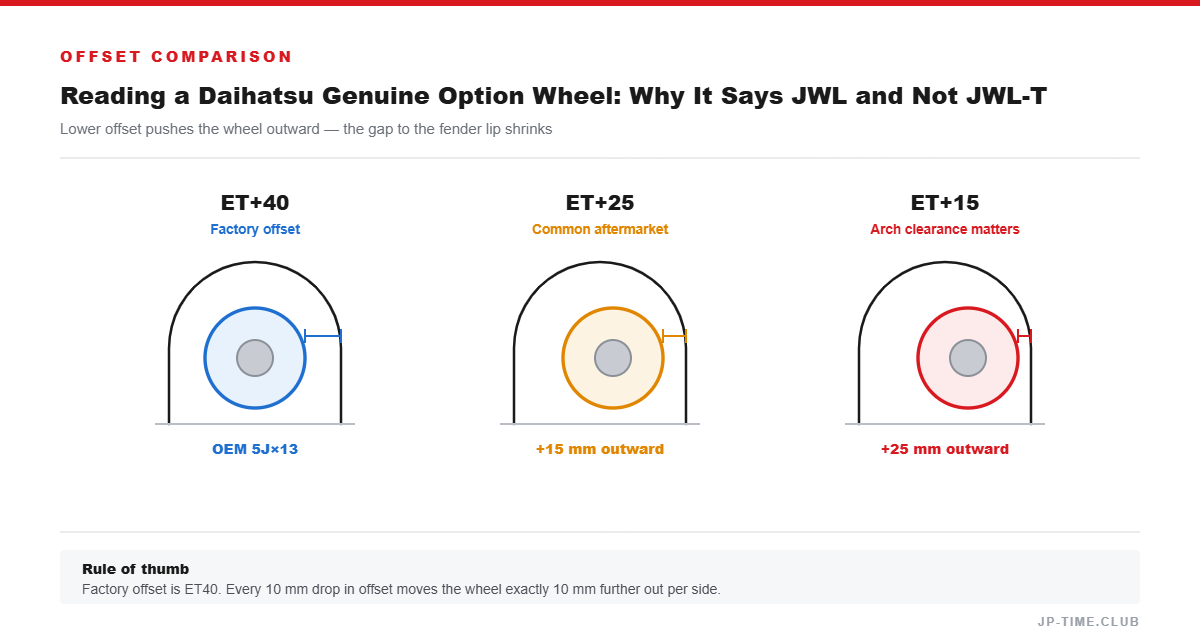Viewport: 1200px width, 640px height.
Task: Select the ET+15 heading
Action: (x=945, y=203)
